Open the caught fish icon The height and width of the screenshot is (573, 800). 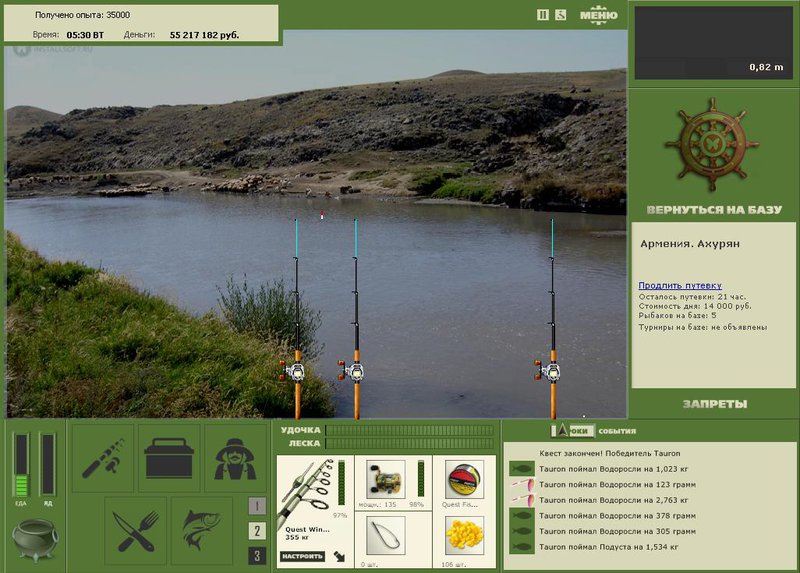point(202,531)
